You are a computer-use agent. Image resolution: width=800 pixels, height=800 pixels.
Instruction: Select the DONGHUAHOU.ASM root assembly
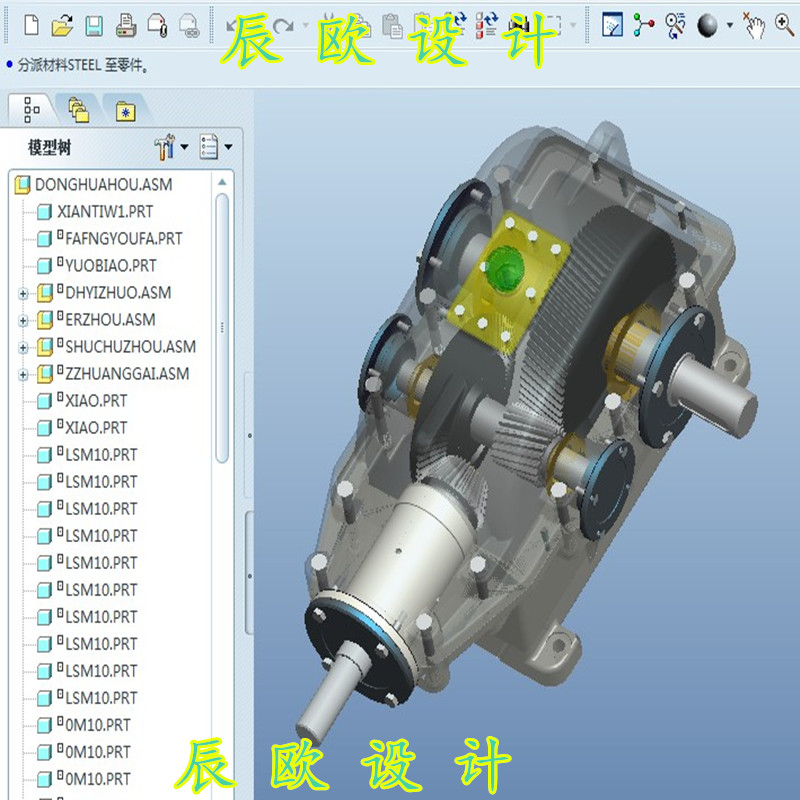click(104, 184)
